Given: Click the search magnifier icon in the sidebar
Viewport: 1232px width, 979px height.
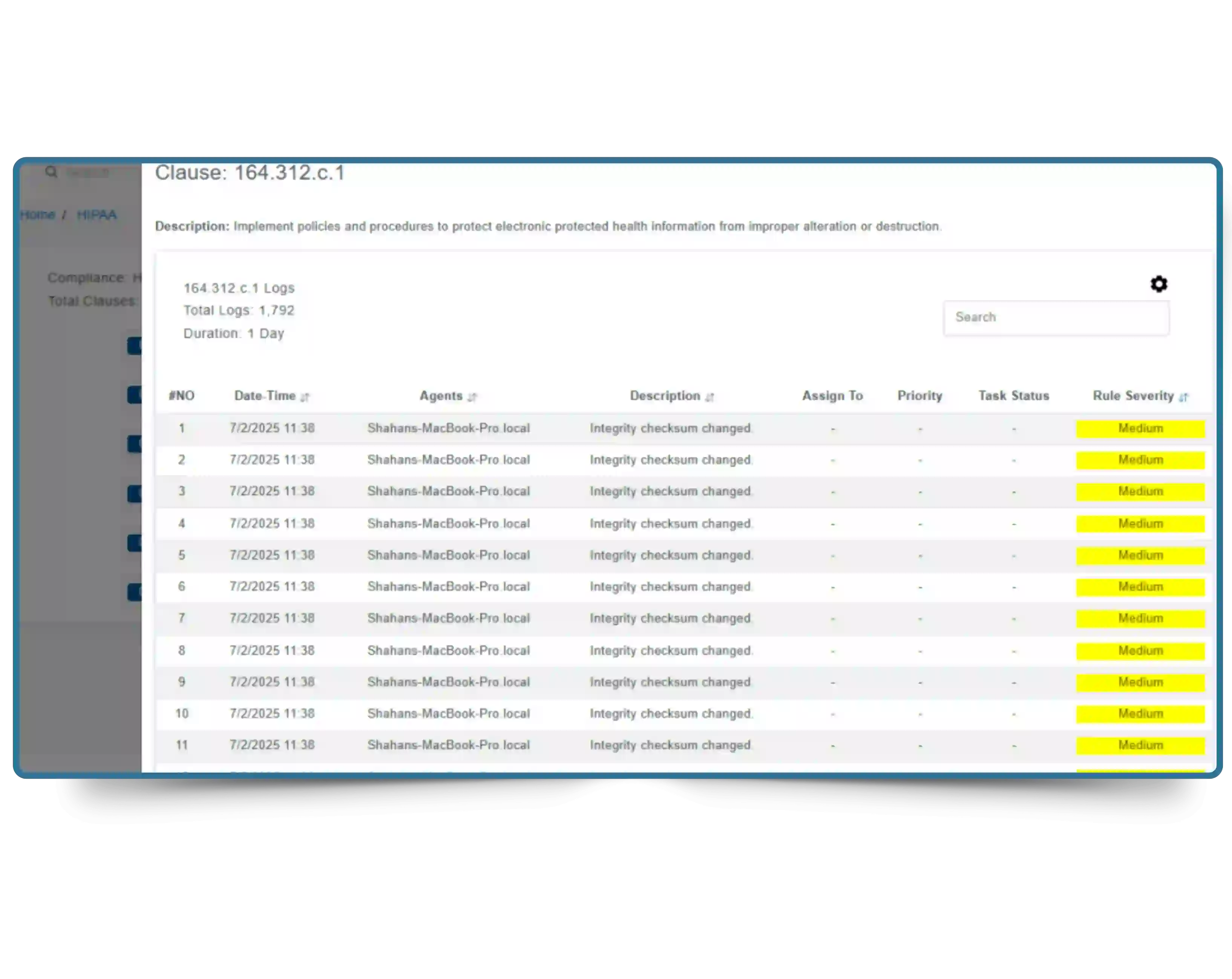Looking at the screenshot, I should click(x=51, y=172).
